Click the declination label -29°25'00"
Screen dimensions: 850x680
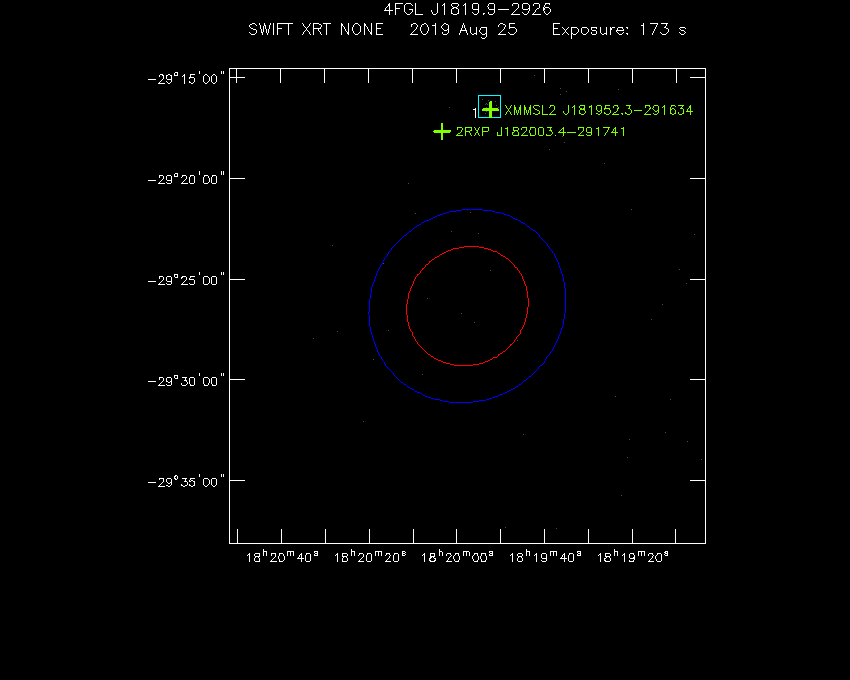[x=186, y=280]
